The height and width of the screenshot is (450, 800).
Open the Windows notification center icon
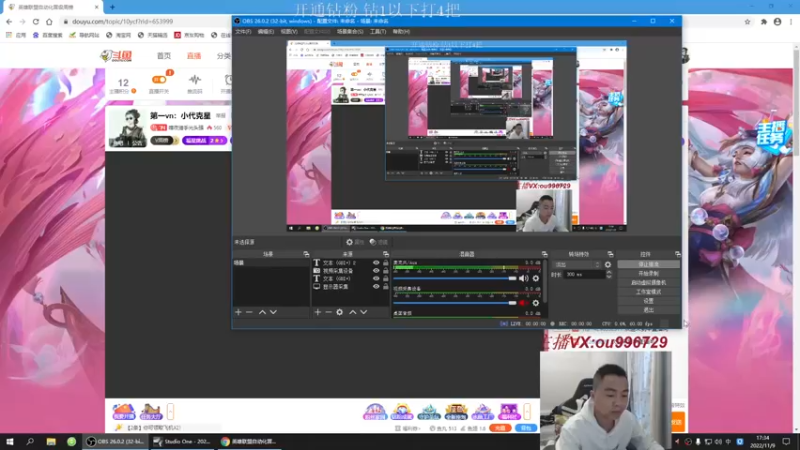(x=786, y=441)
